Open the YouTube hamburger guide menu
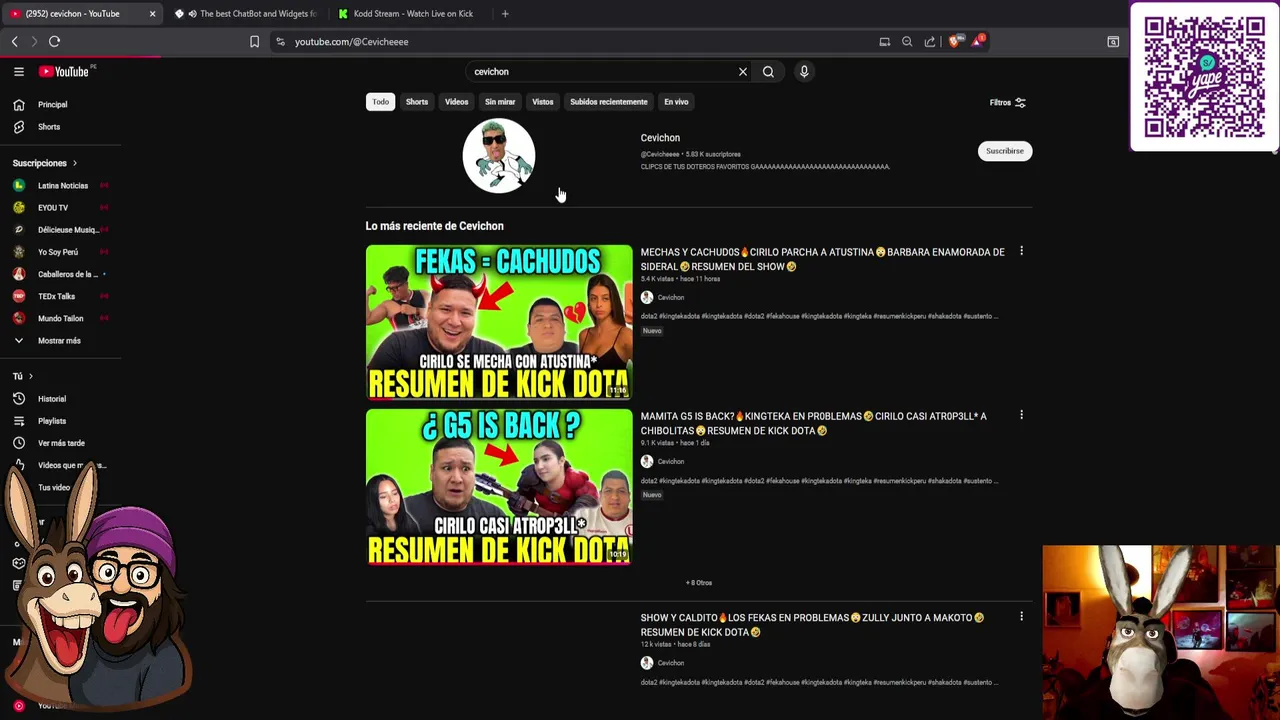1280x720 pixels. point(18,71)
